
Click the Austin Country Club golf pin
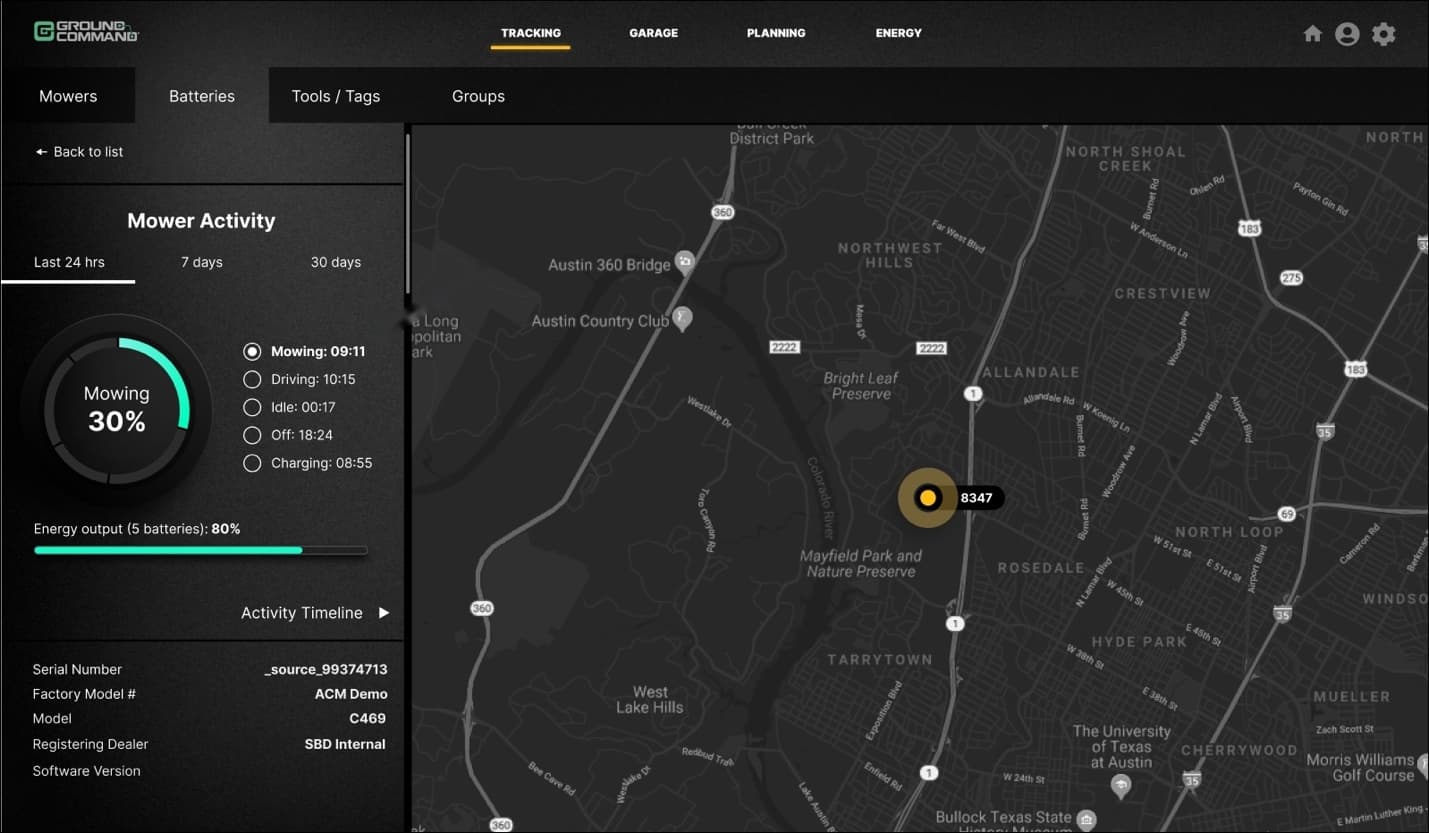click(x=682, y=318)
